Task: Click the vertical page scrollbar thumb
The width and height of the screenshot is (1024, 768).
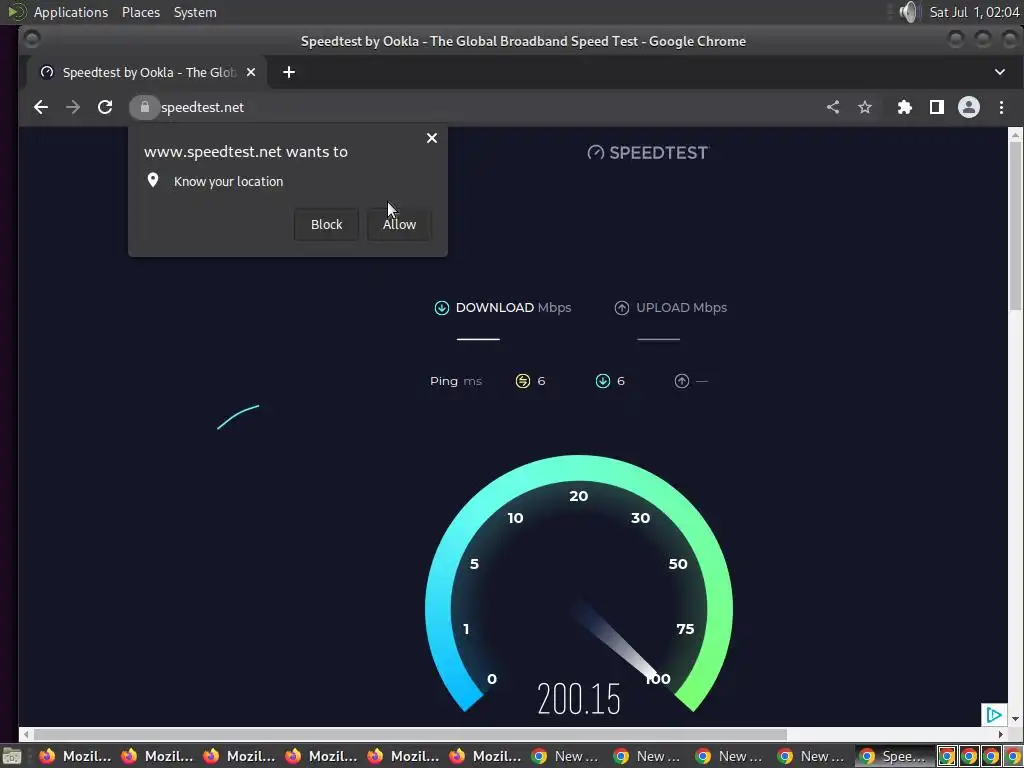Action: pos(1015,225)
